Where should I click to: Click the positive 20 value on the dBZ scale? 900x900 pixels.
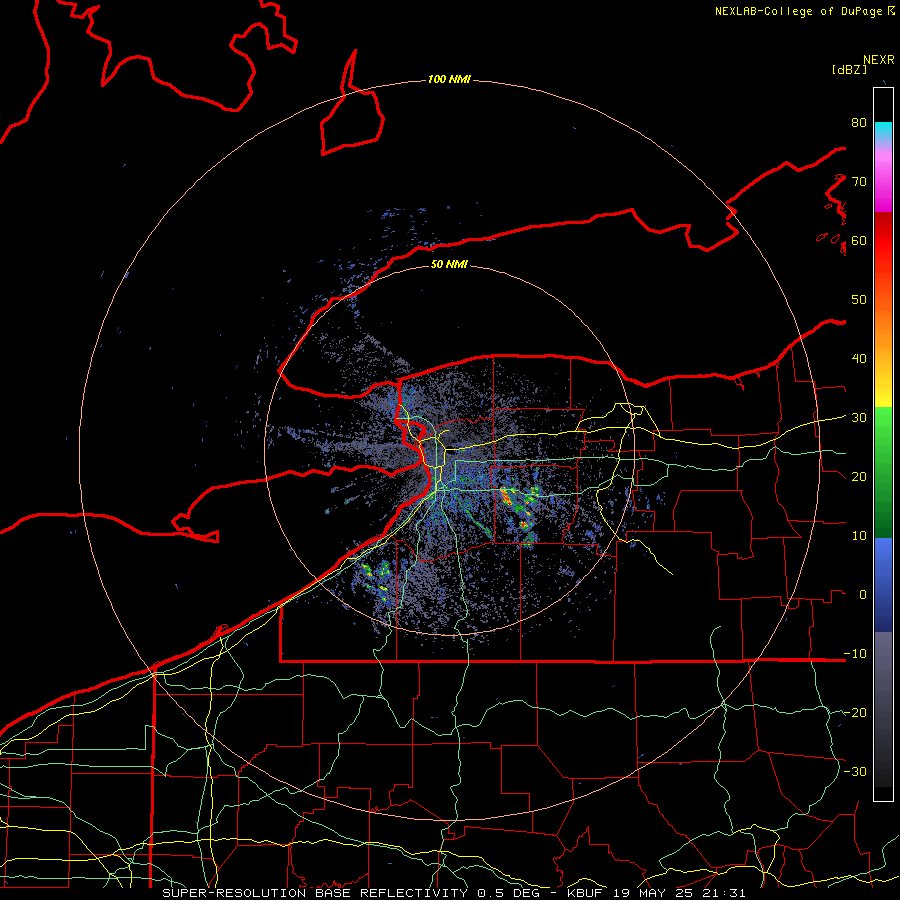click(859, 477)
